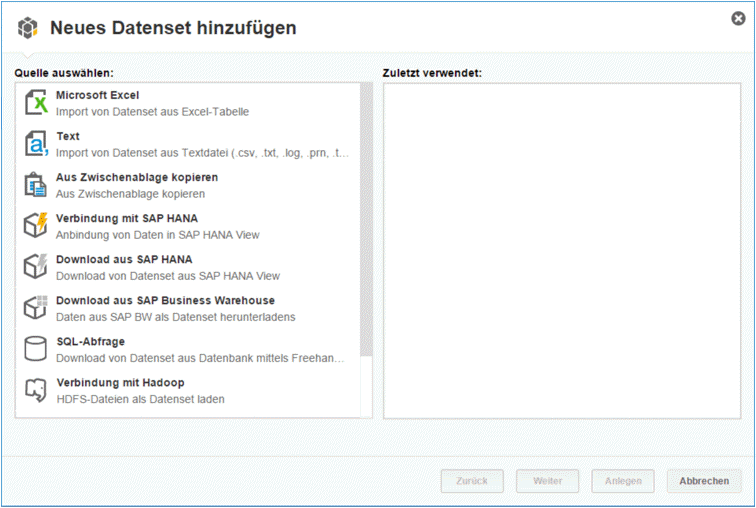Click the dataset cube icon in title

(x=28, y=28)
